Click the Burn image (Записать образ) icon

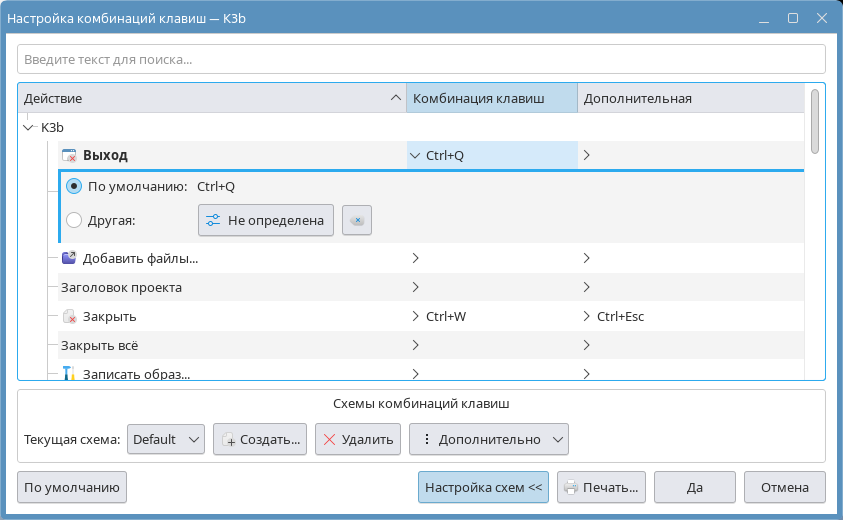coord(69,375)
